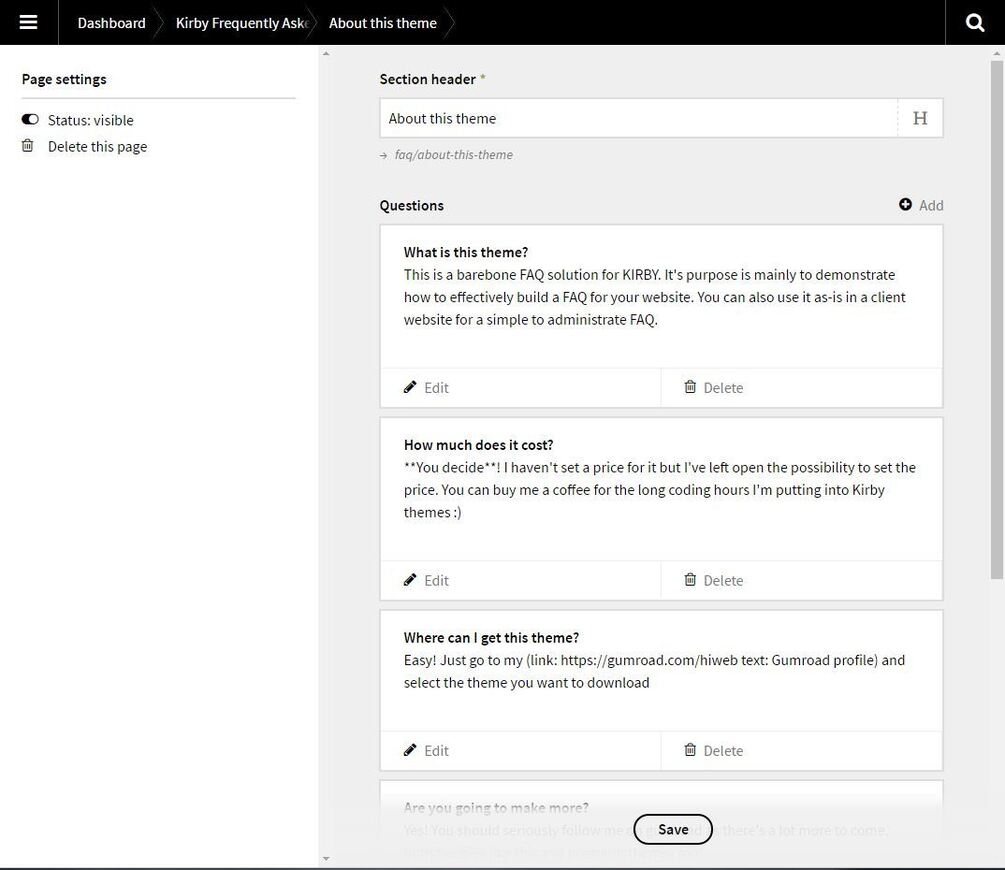This screenshot has height=870, width=1005.
Task: Click the H heading icon in Section header
Action: [x=920, y=118]
